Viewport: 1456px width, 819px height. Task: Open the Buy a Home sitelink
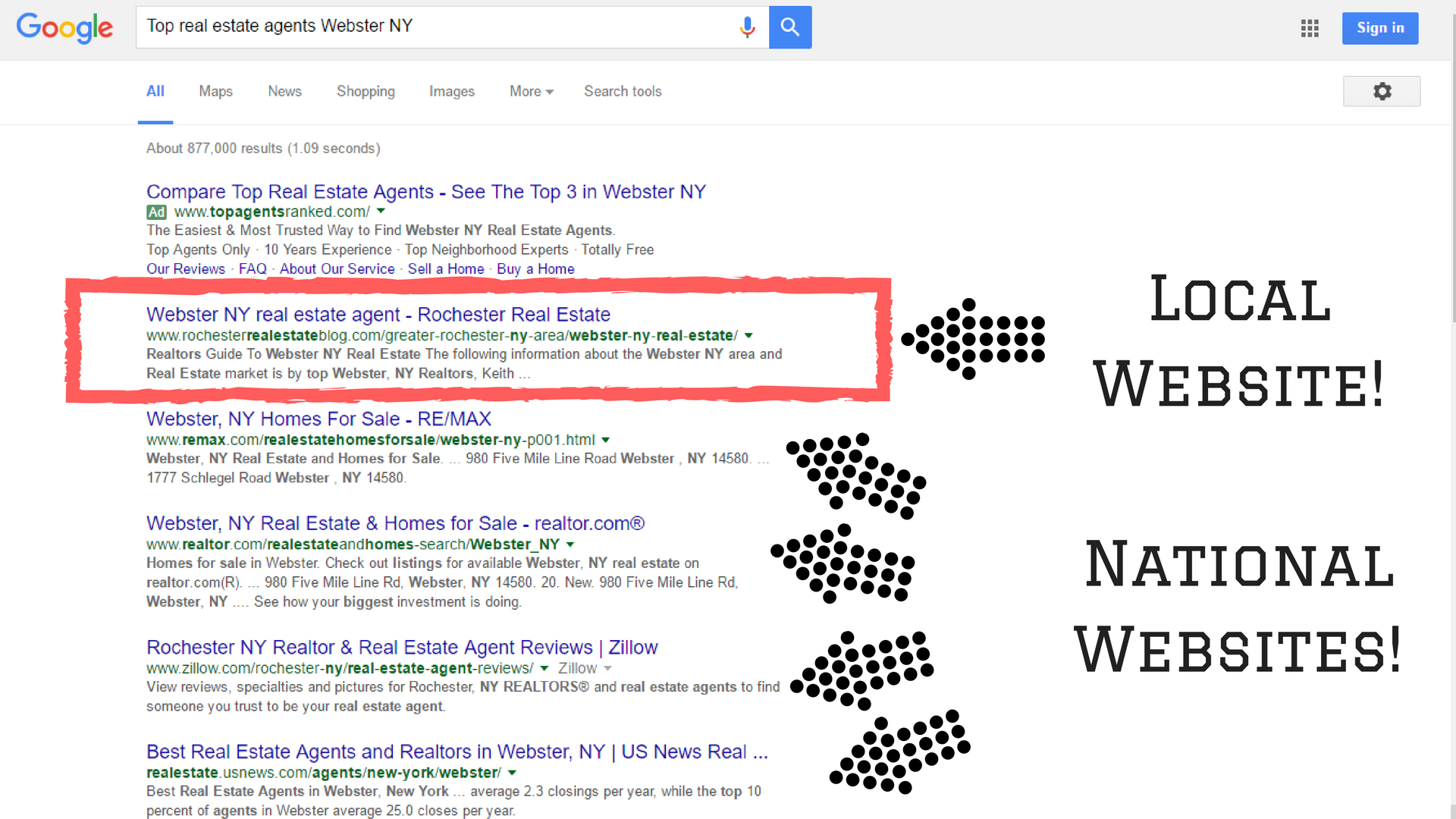pyautogui.click(x=535, y=269)
